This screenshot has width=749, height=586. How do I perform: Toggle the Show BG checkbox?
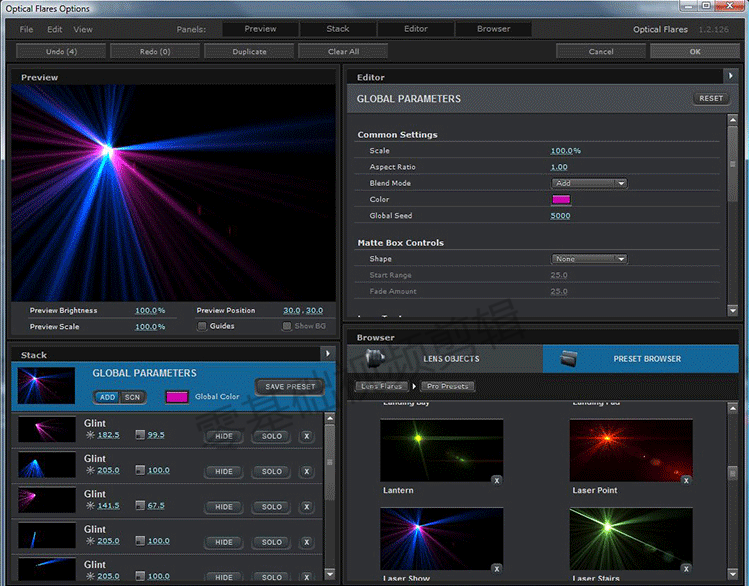tap(287, 326)
